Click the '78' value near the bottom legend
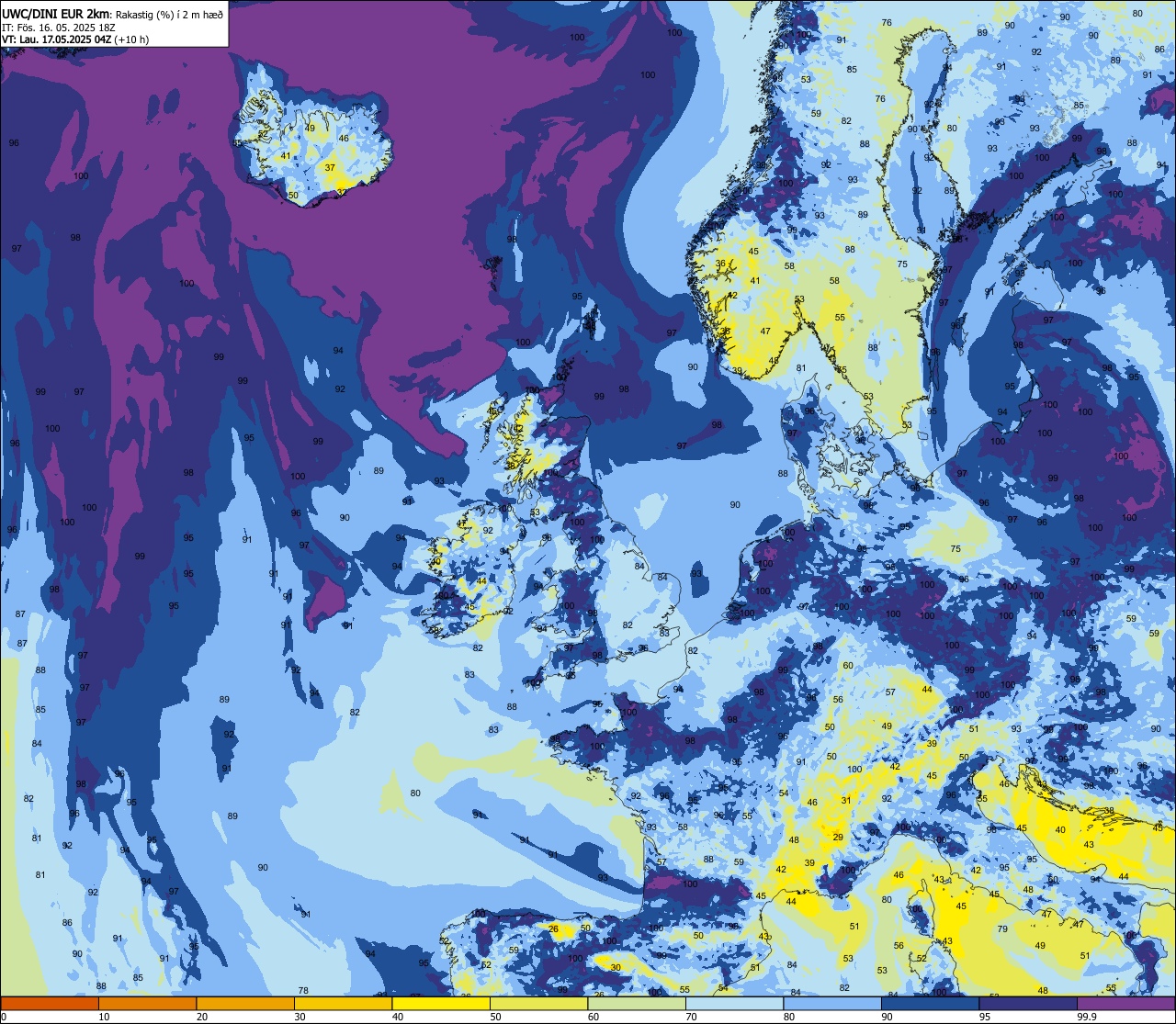The image size is (1176, 1024). (303, 991)
